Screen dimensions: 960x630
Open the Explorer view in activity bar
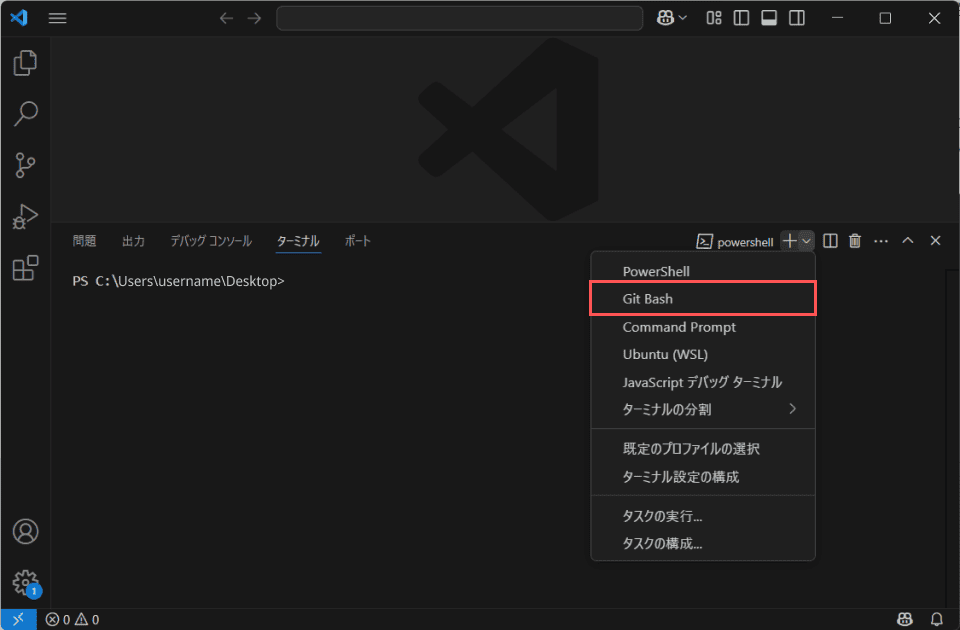25,63
